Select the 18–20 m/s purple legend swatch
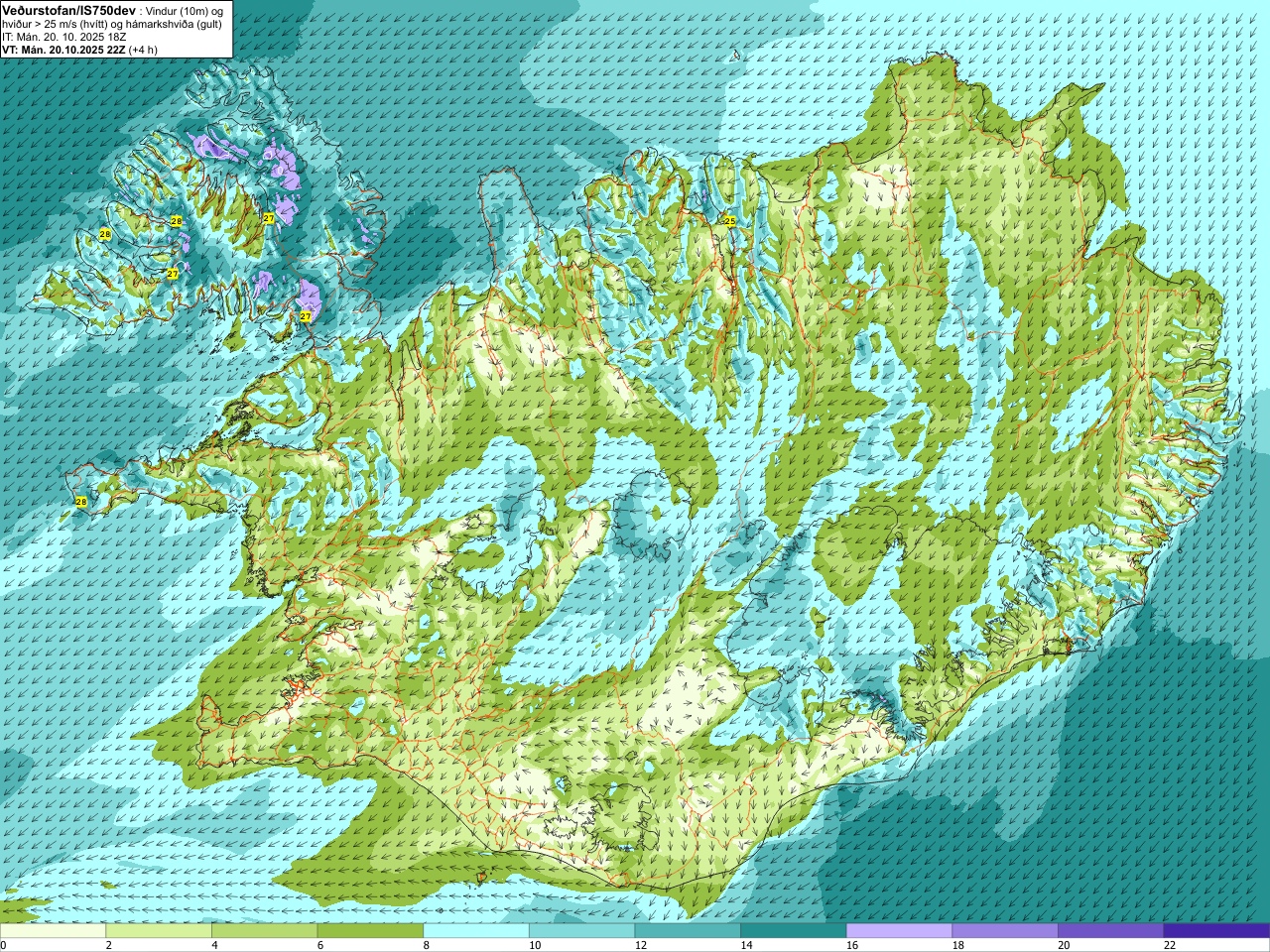Viewport: 1270px width, 952px height. click(x=1005, y=931)
